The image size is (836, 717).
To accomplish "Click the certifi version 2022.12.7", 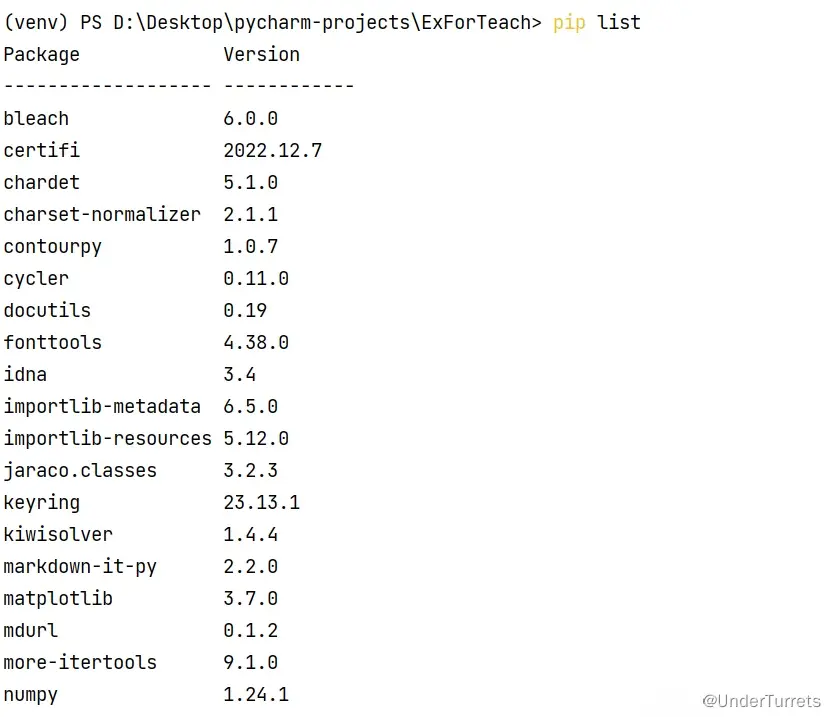I will click(x=272, y=150).
